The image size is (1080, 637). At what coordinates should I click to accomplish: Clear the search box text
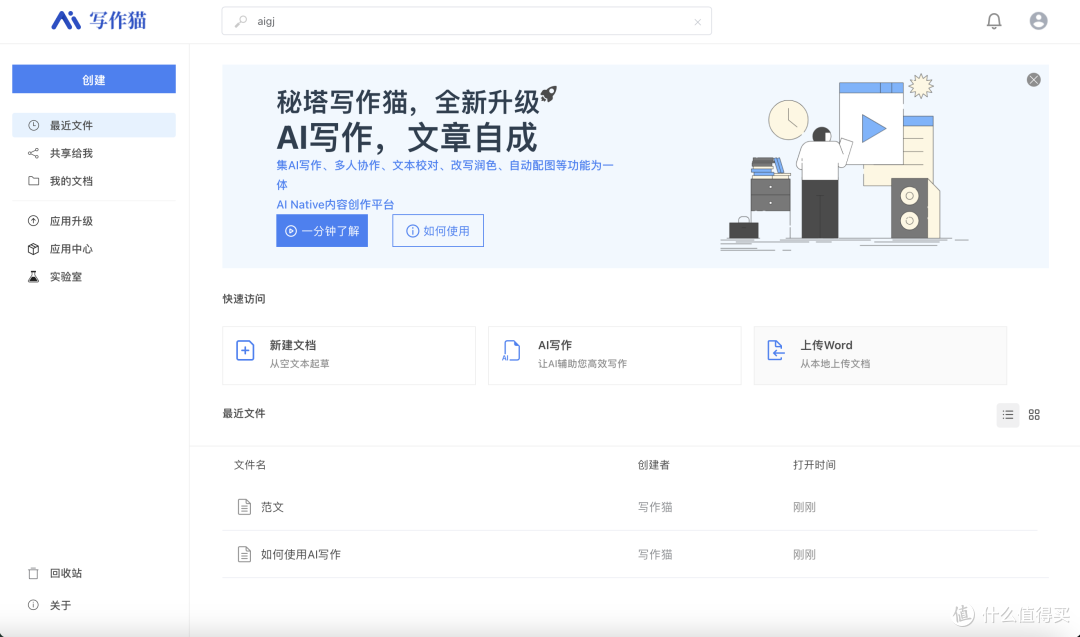coord(697,22)
